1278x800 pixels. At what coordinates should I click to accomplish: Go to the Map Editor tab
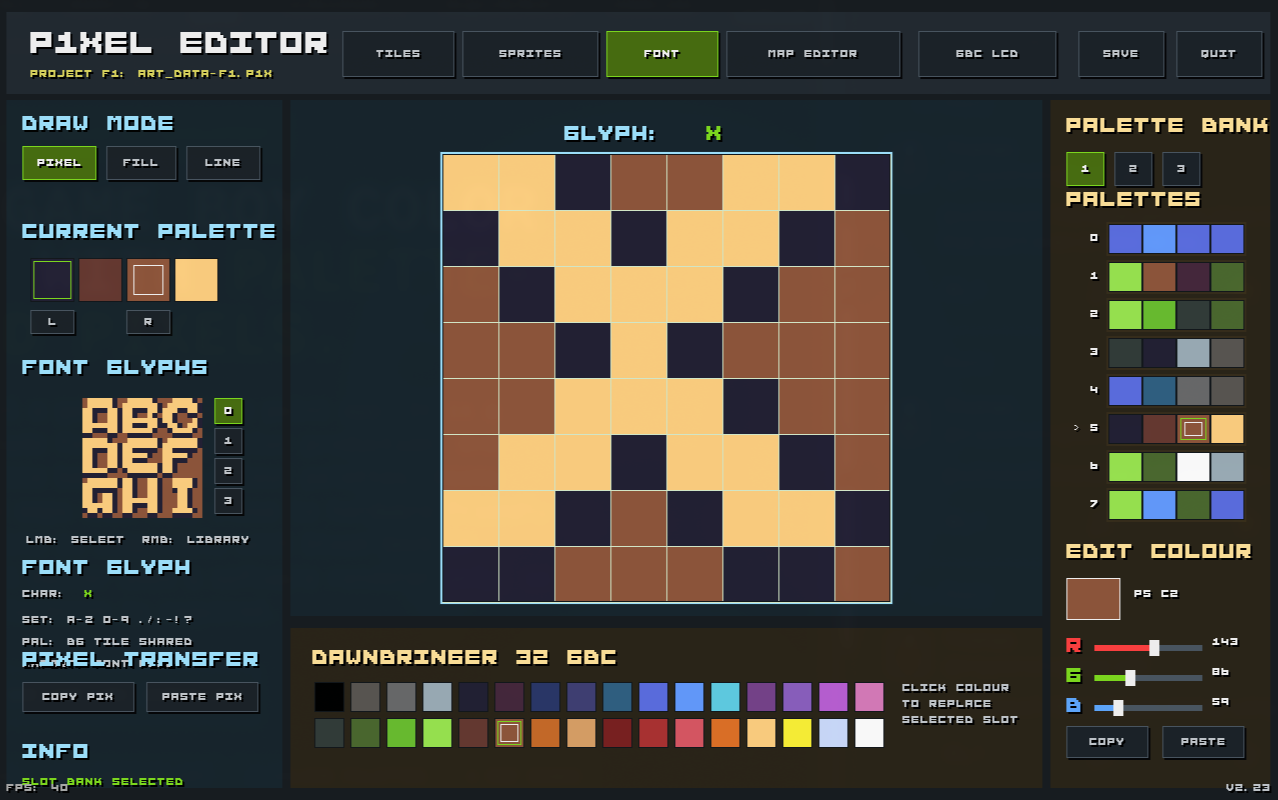[813, 54]
